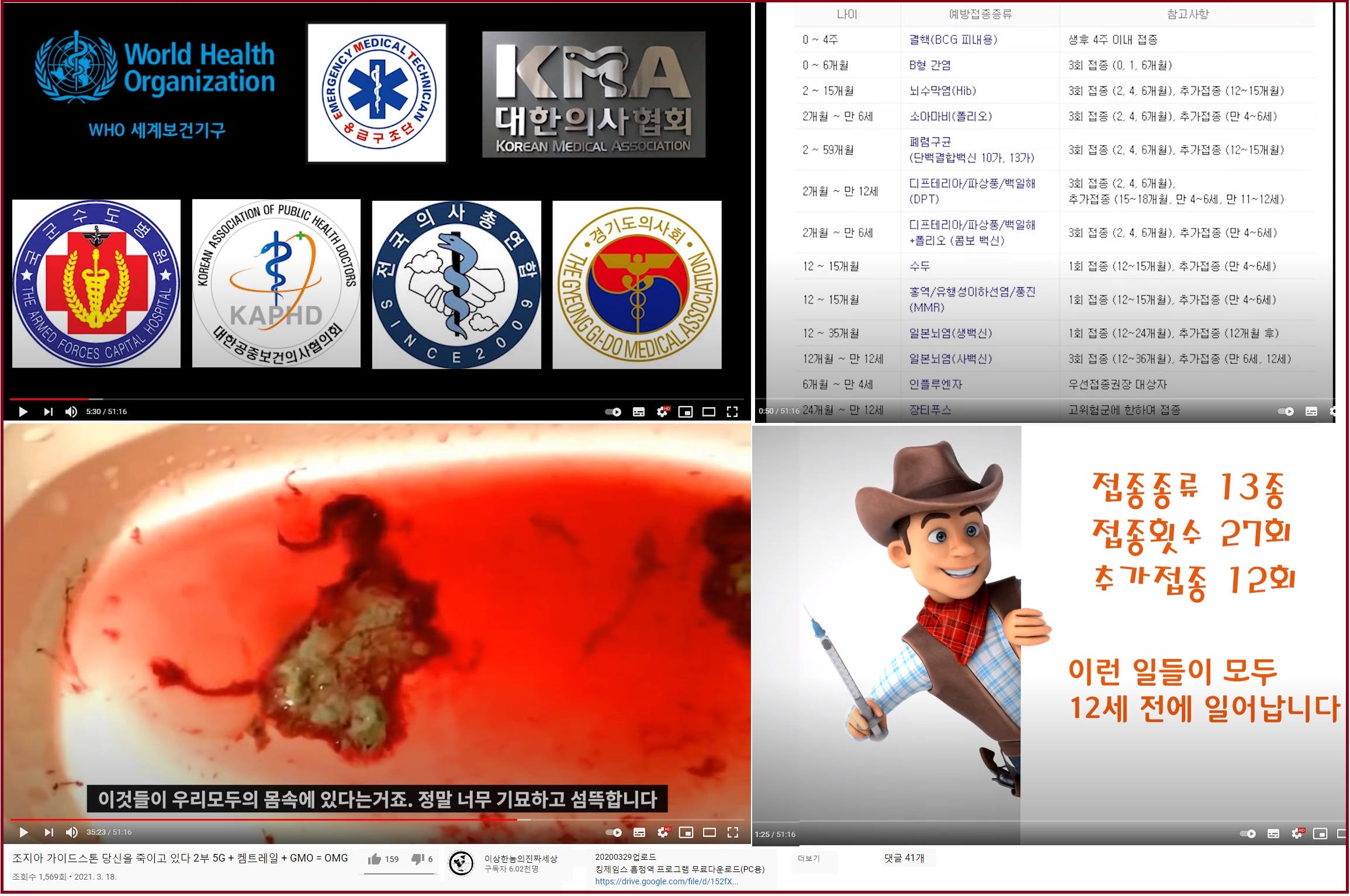Screen dimensions: 1350x896
Task: Open miniplayer from the 35:23 player
Action: pyautogui.click(x=687, y=834)
